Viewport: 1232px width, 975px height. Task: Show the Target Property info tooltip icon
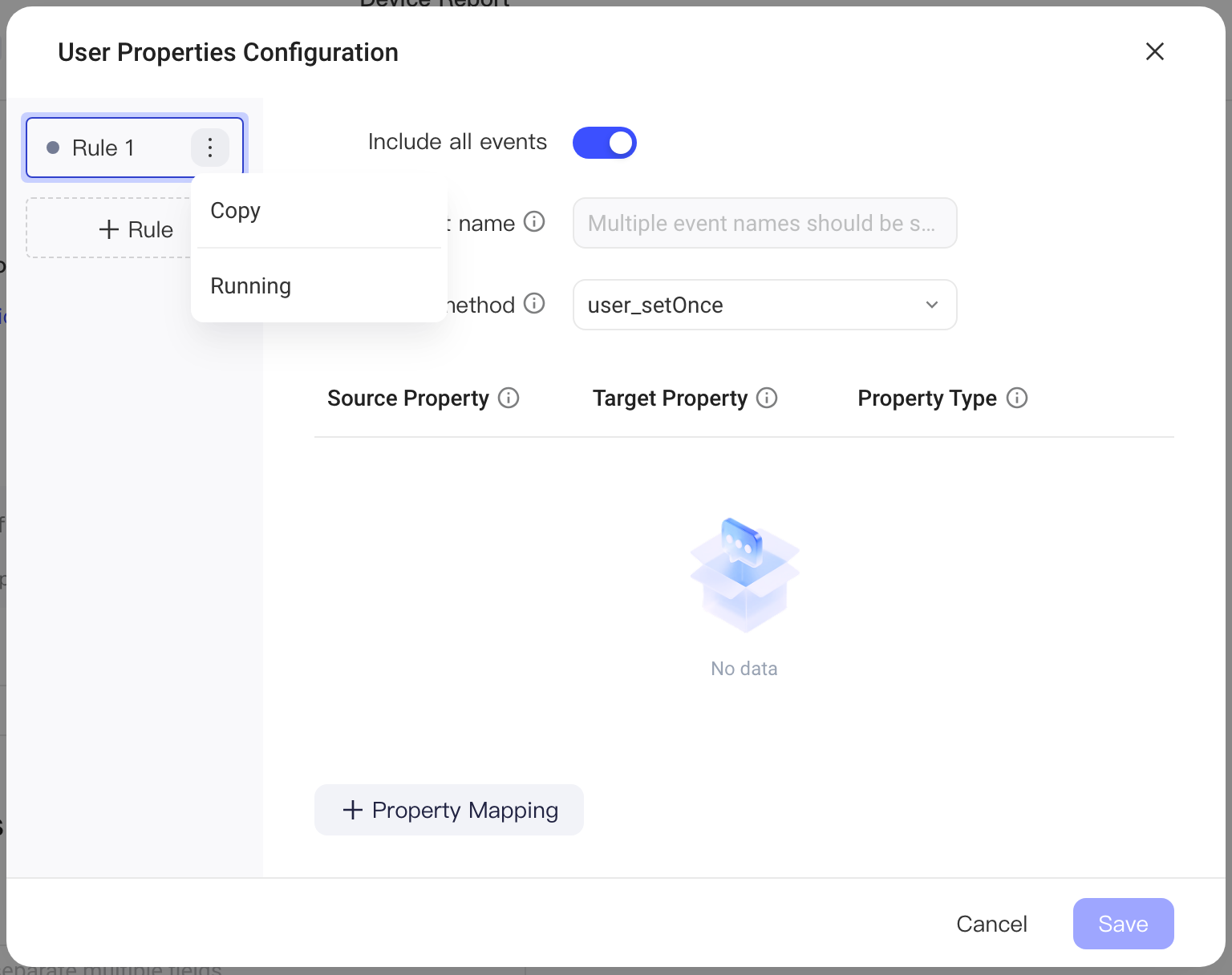point(767,398)
